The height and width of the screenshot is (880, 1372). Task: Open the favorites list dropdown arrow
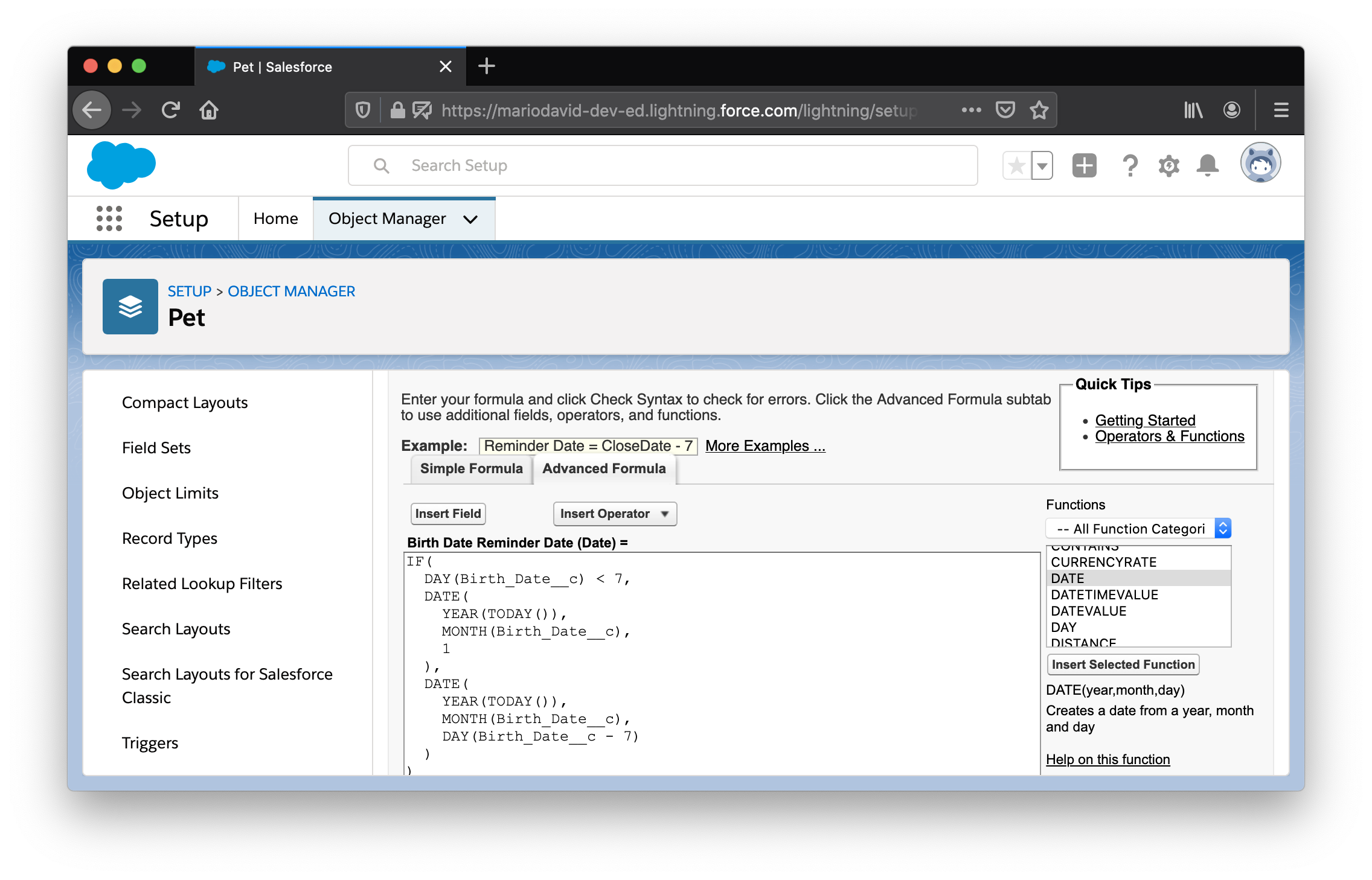point(1042,165)
